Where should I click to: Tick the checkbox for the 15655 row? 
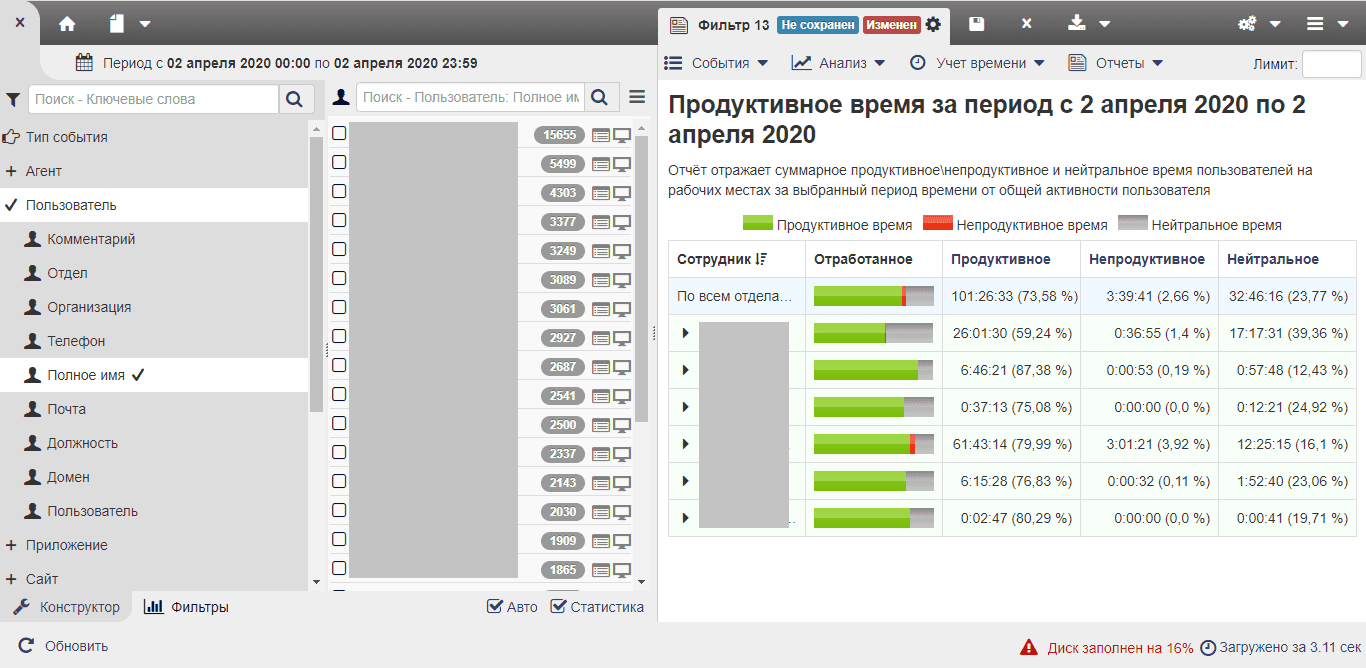click(339, 133)
